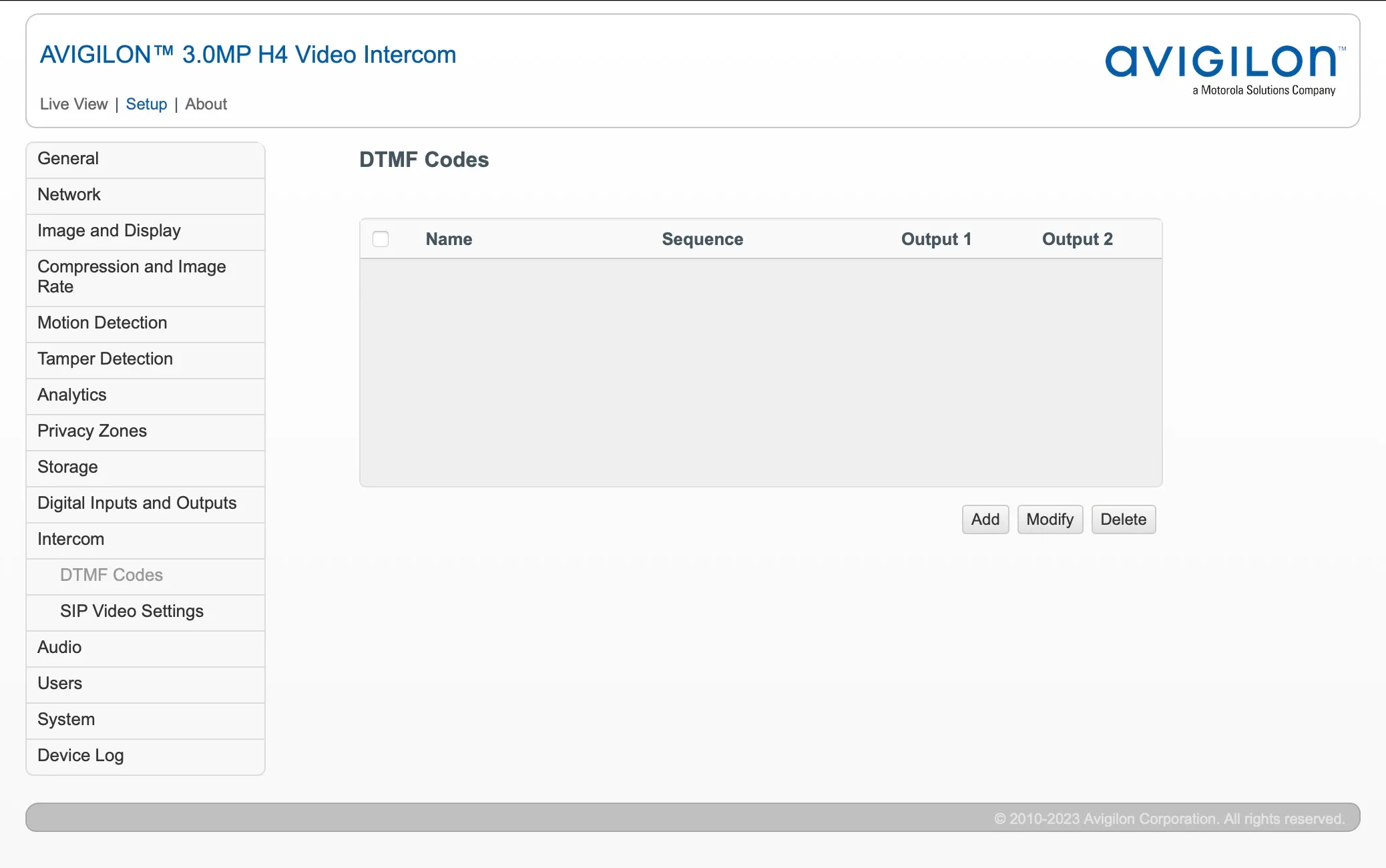
Task: Open Network settings in sidebar
Action: click(146, 195)
